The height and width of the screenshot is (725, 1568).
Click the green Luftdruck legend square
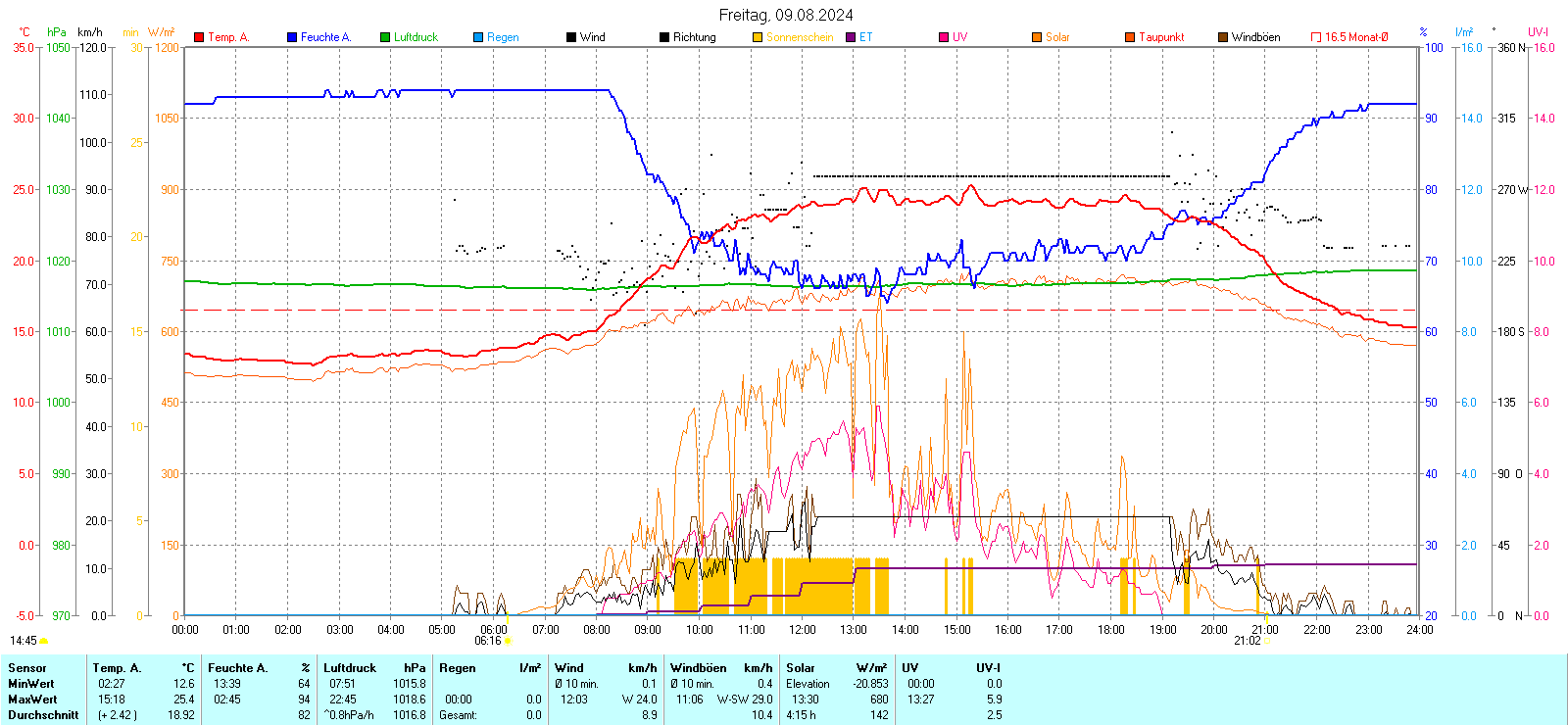[x=385, y=37]
